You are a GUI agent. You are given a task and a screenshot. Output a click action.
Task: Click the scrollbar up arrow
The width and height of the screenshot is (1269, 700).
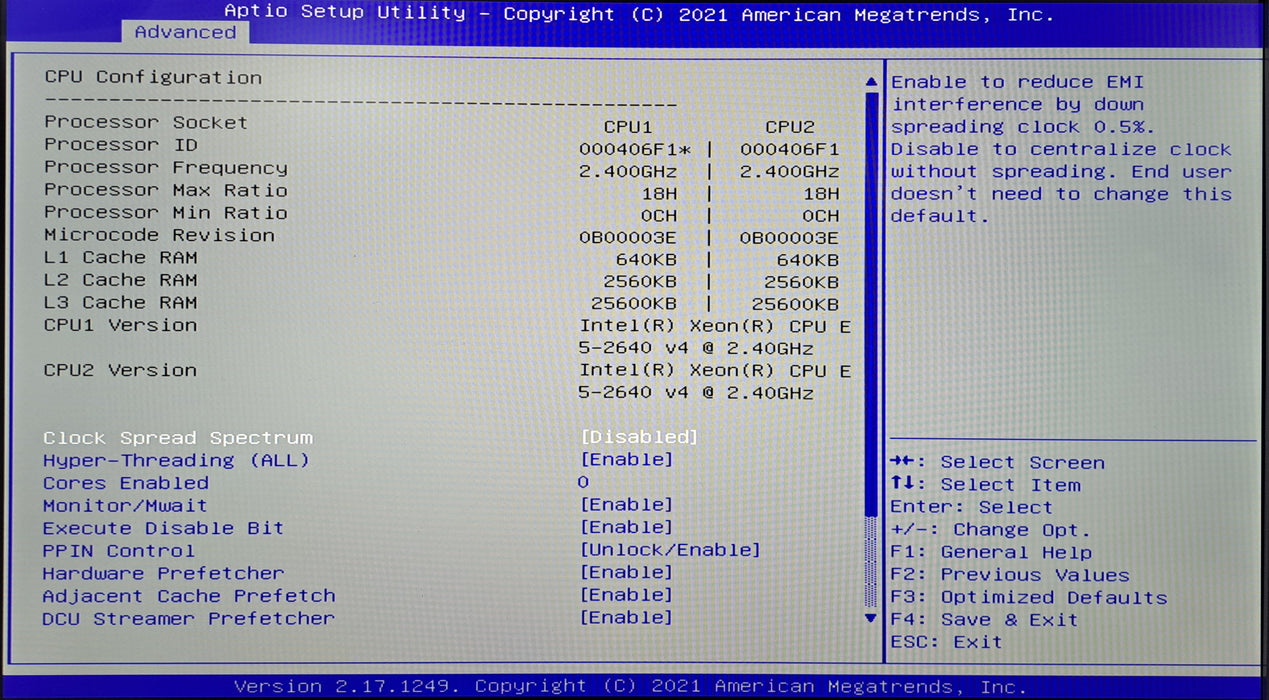tap(871, 82)
